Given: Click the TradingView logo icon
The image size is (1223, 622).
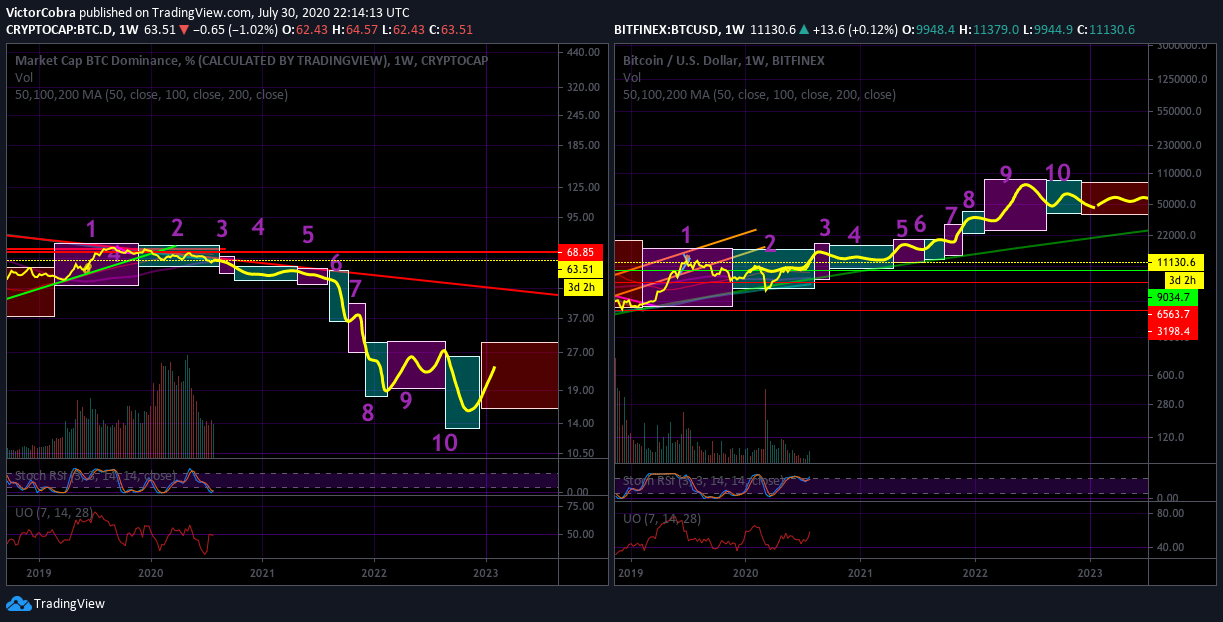Looking at the screenshot, I should (18, 603).
